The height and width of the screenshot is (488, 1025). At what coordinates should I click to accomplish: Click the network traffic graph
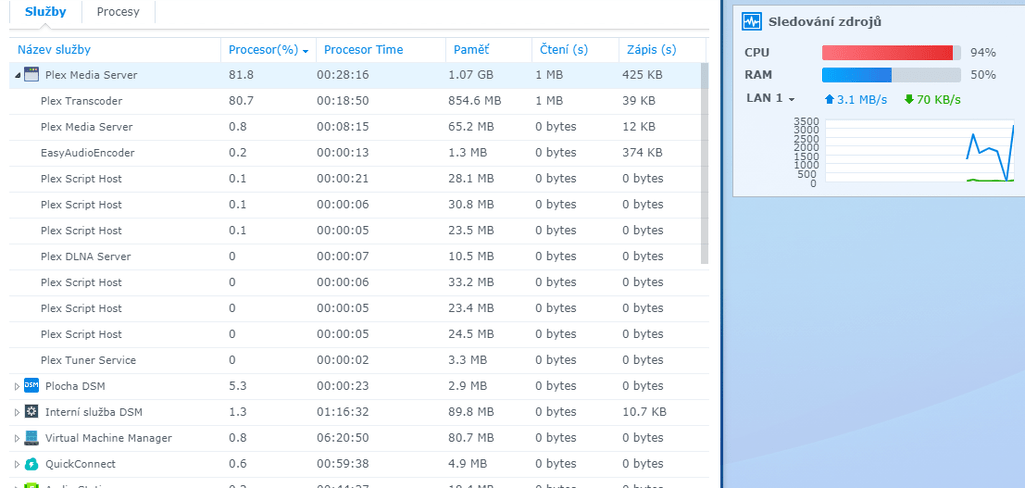point(920,152)
